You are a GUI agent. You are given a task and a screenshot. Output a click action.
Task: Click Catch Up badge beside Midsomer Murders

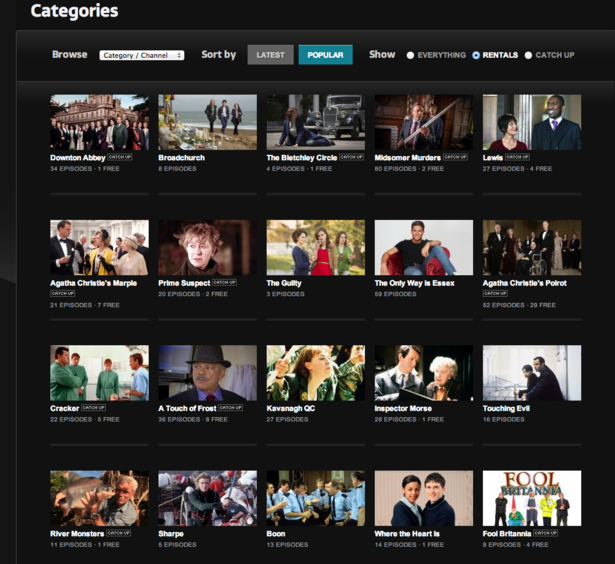point(455,157)
